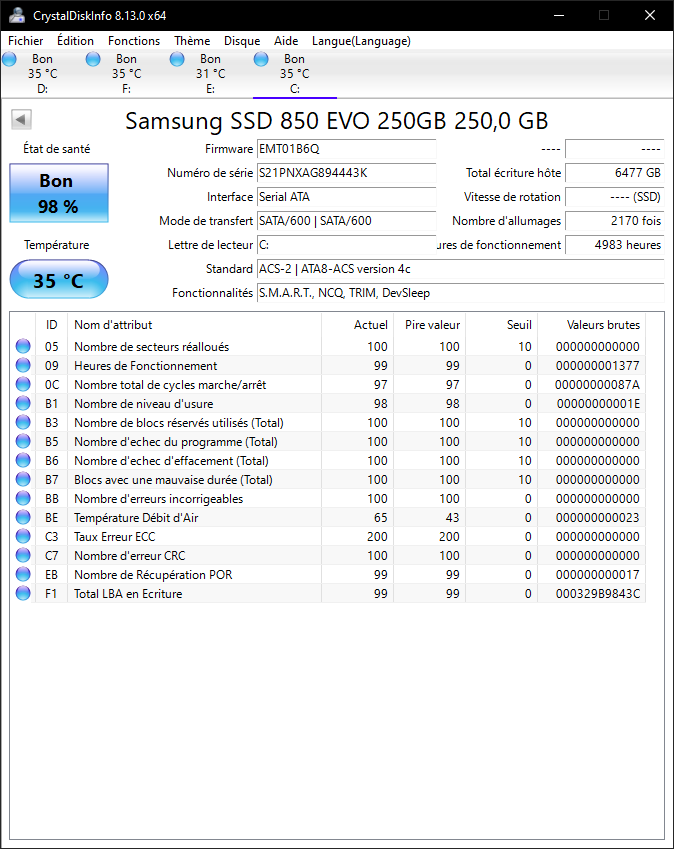Screen dimensions: 674x849
Task: Click status orb for Blocs avec une mauvaise durée
Action: [23, 479]
